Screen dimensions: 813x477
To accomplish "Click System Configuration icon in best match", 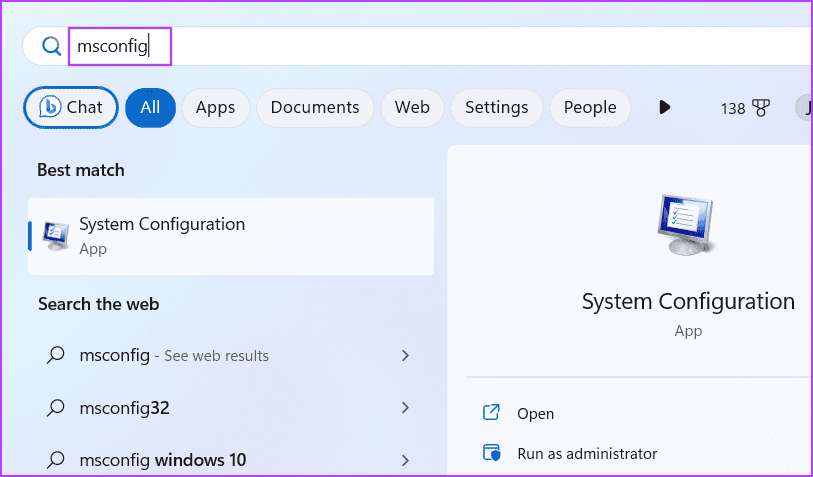I will [x=56, y=236].
